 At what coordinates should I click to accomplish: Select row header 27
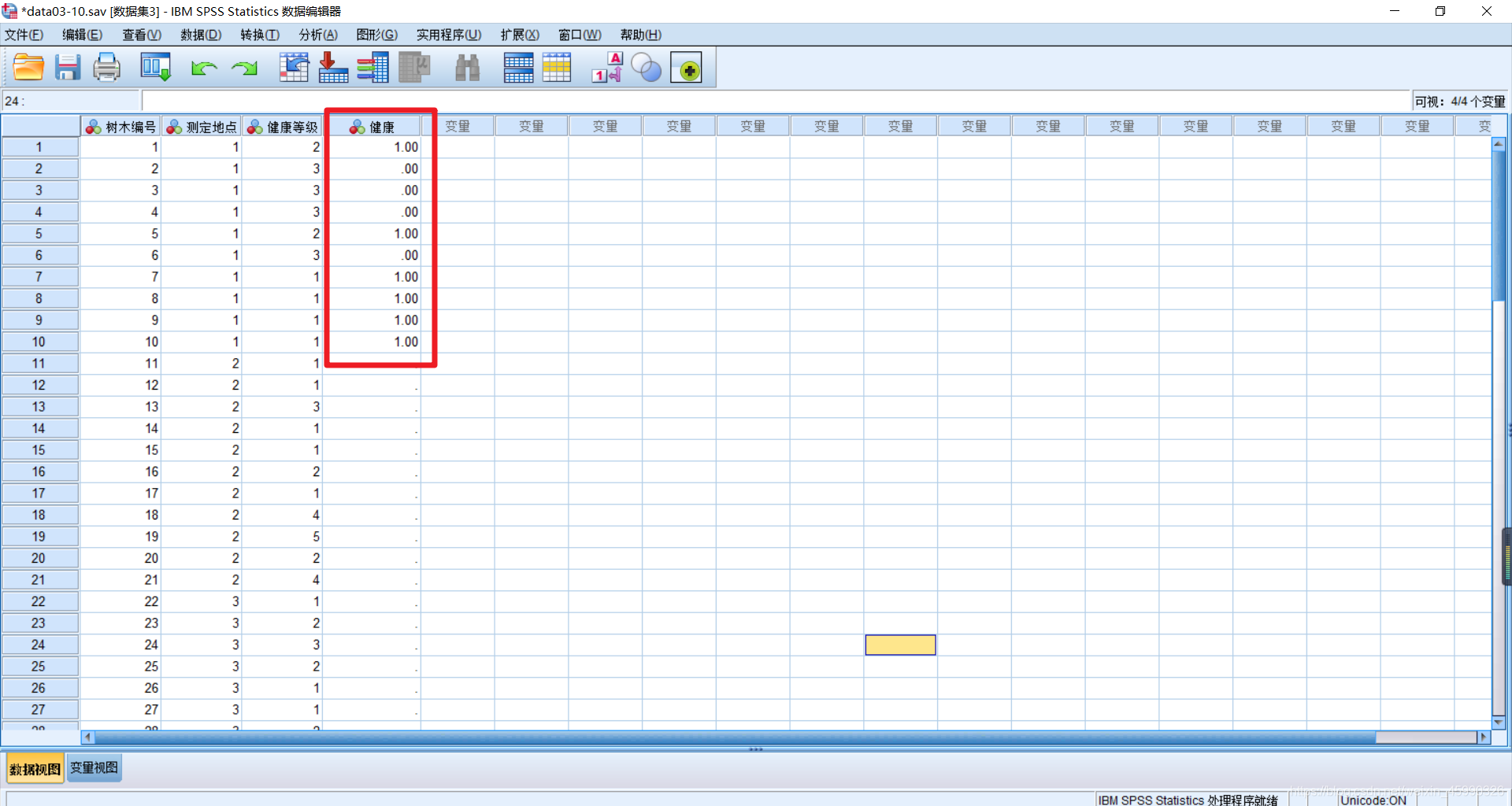tap(39, 709)
